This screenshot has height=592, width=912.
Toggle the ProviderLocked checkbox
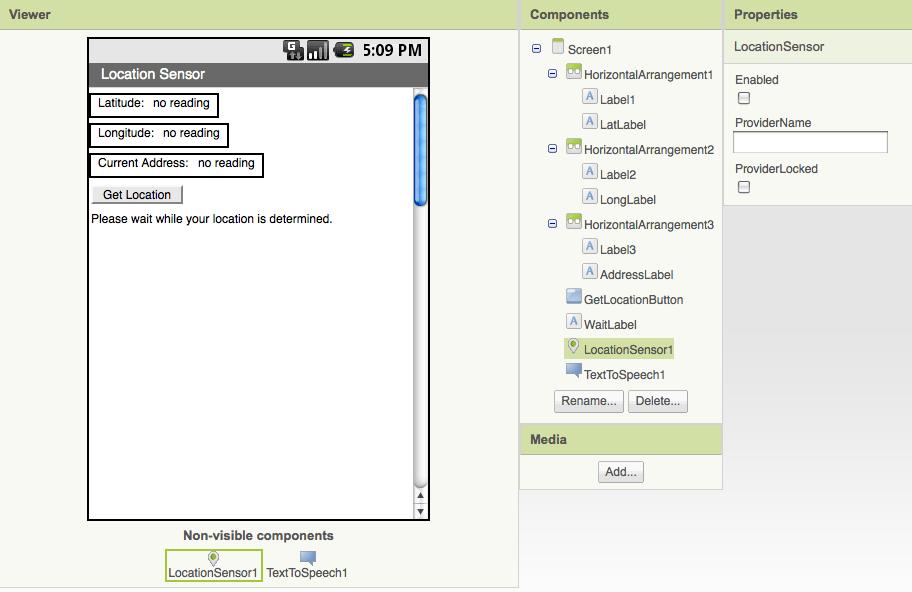tap(744, 186)
